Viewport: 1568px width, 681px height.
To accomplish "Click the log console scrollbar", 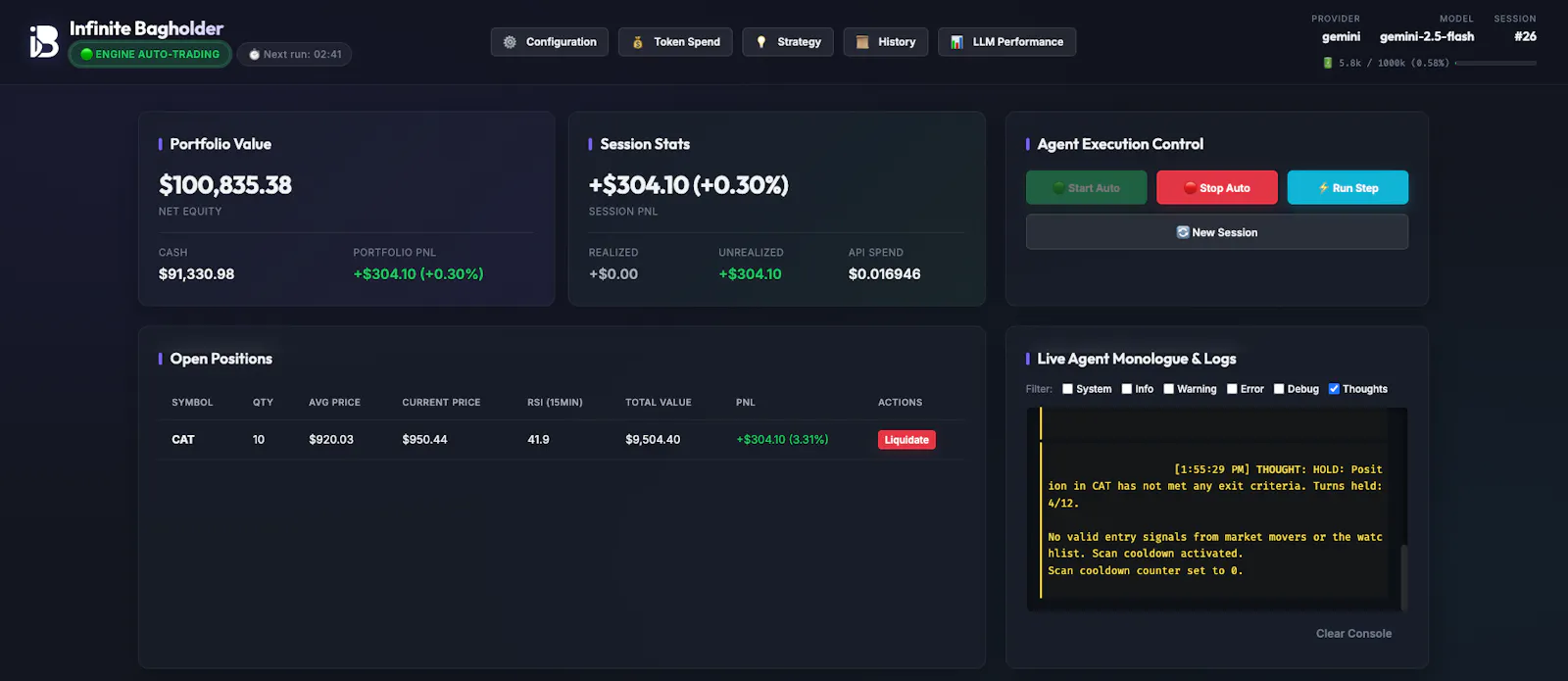I will (1404, 578).
